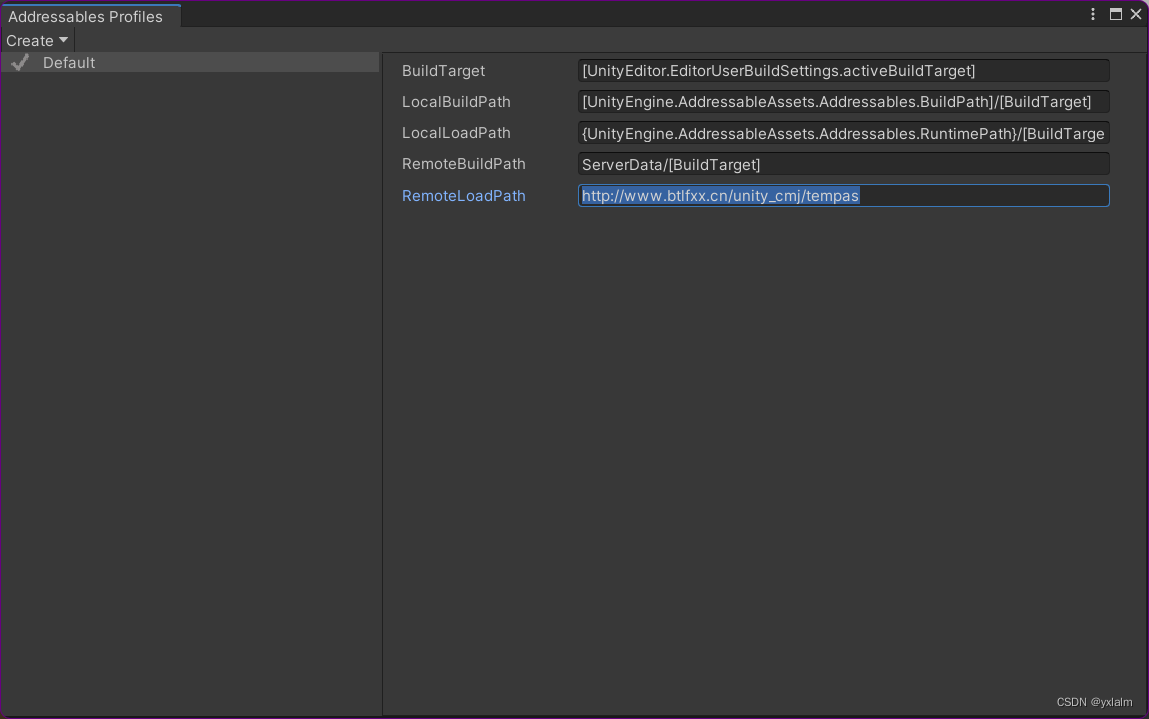
Task: Click the highlighted RemoteLoadPath label
Action: point(463,196)
